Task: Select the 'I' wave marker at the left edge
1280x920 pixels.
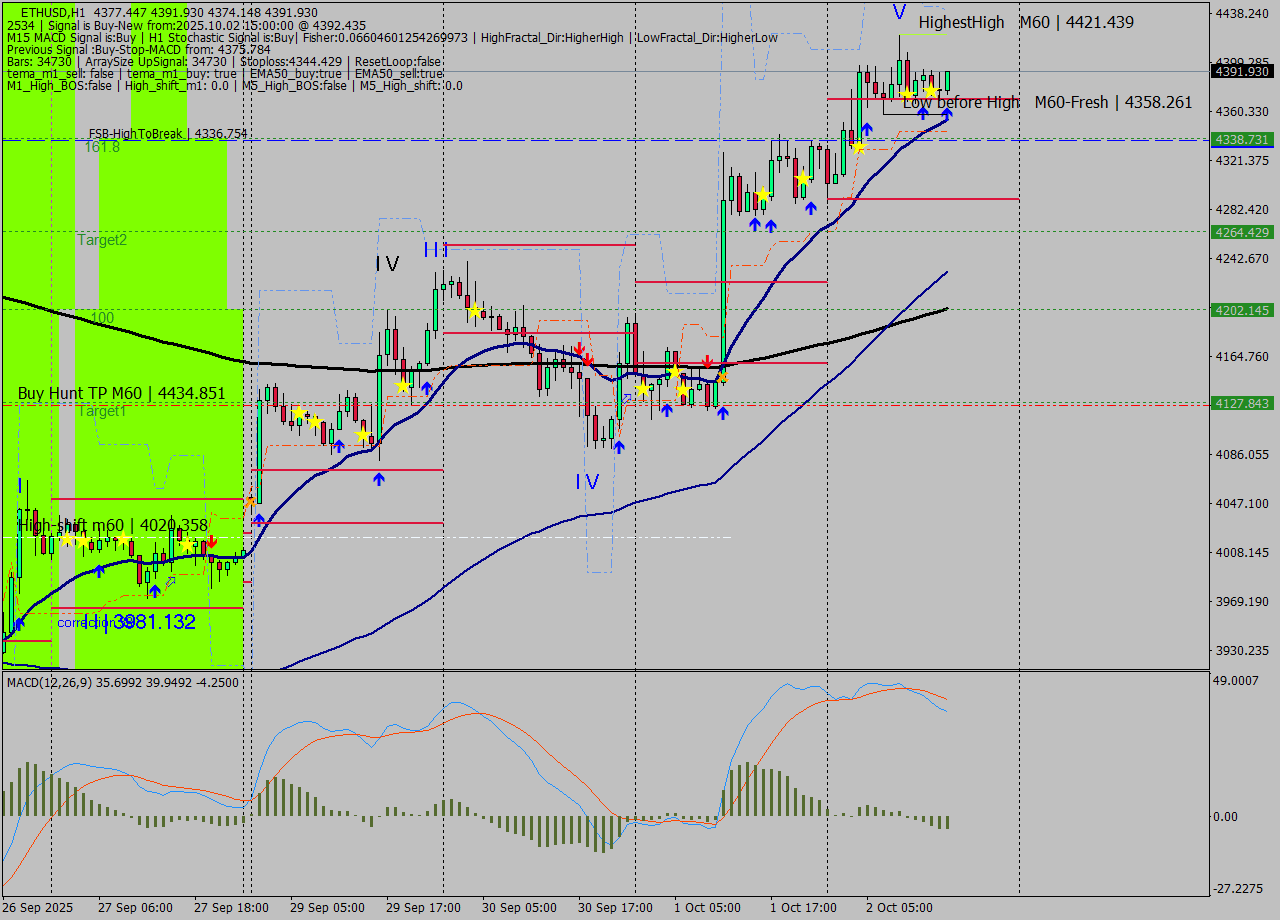Action: click(18, 487)
